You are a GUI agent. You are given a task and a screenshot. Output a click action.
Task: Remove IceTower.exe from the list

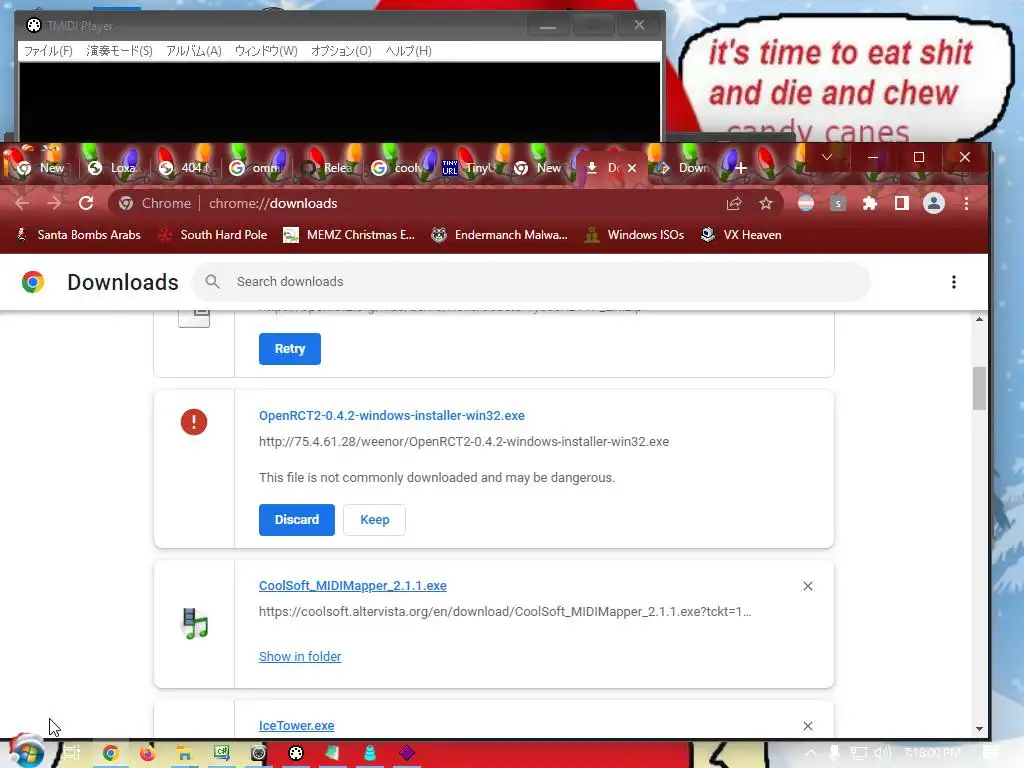808,726
